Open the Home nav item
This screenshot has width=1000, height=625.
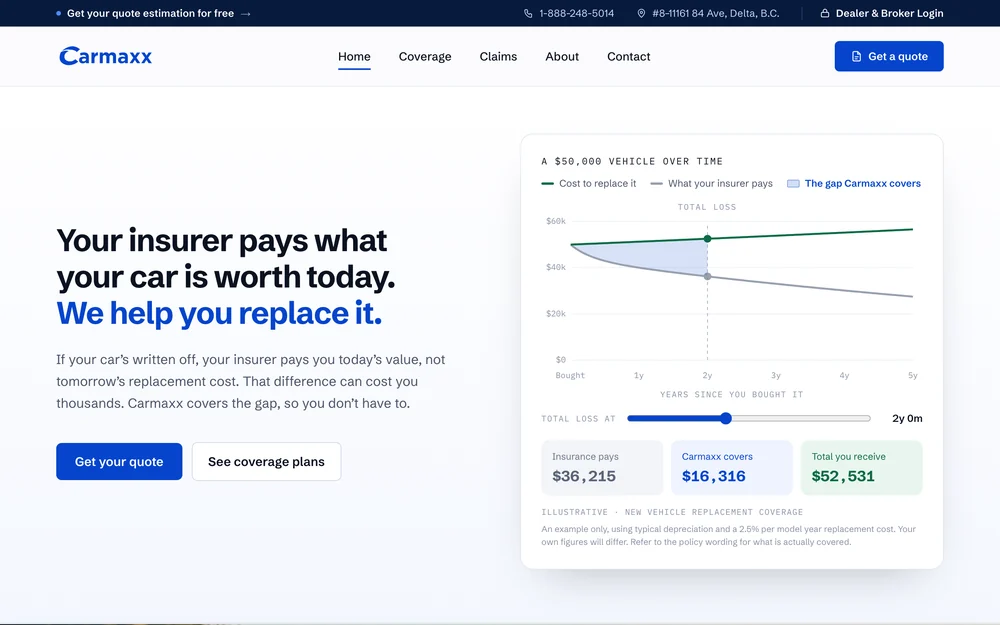(x=354, y=56)
